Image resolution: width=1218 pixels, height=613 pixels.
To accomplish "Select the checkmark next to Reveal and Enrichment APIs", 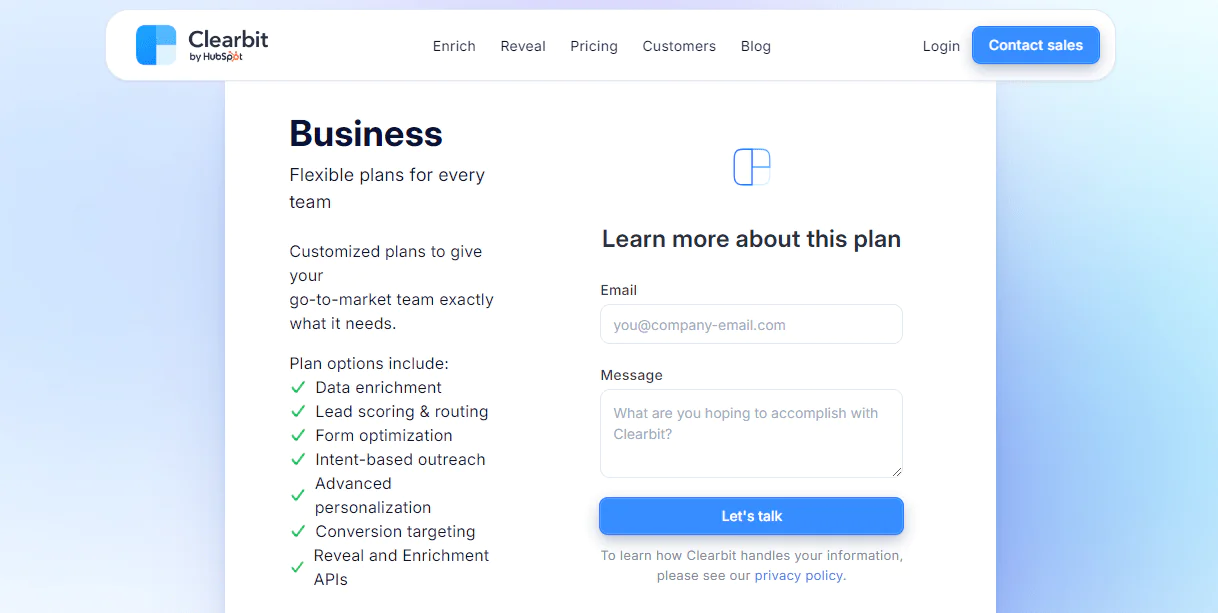I will click(298, 566).
